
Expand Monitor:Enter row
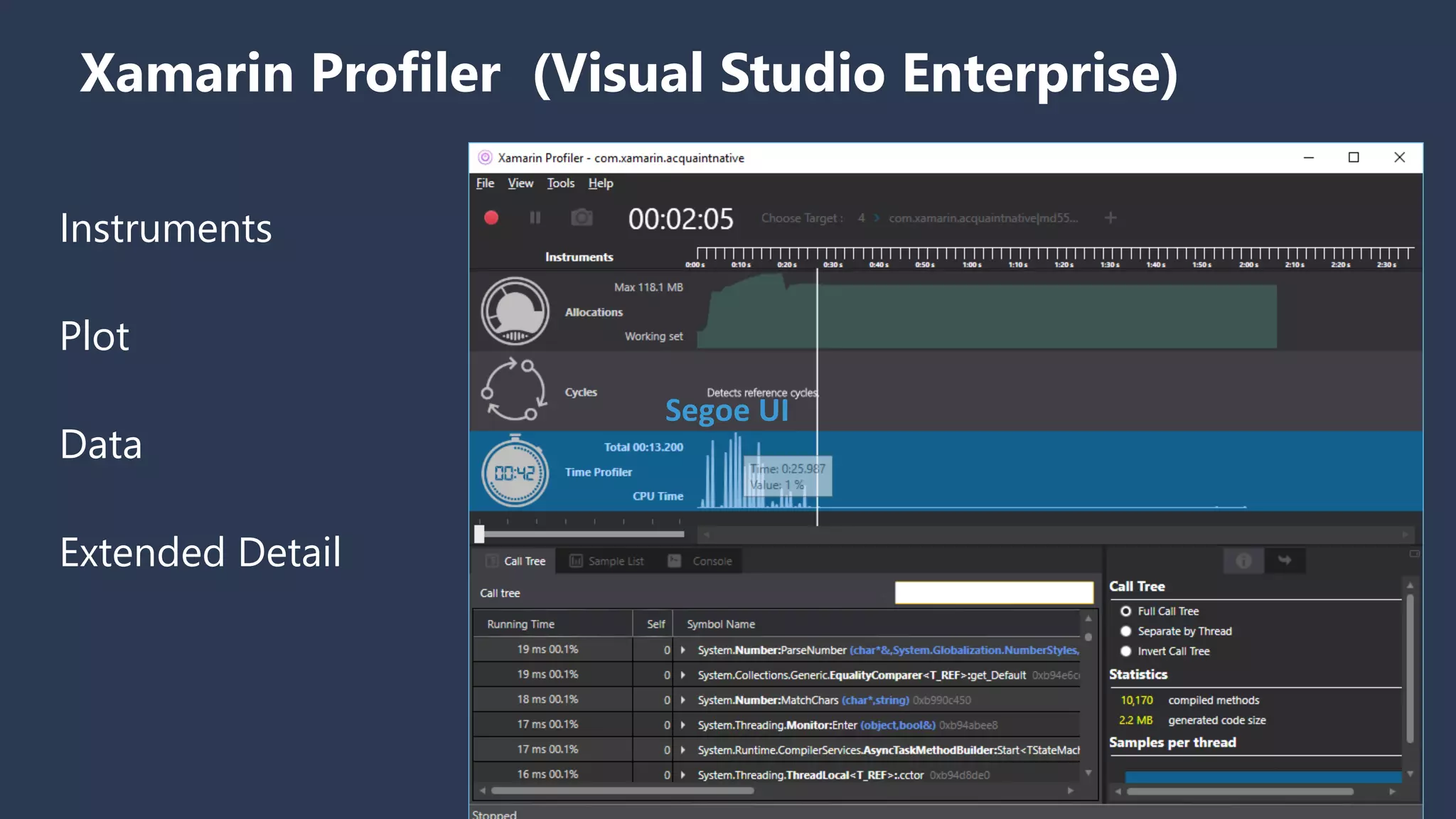683,725
